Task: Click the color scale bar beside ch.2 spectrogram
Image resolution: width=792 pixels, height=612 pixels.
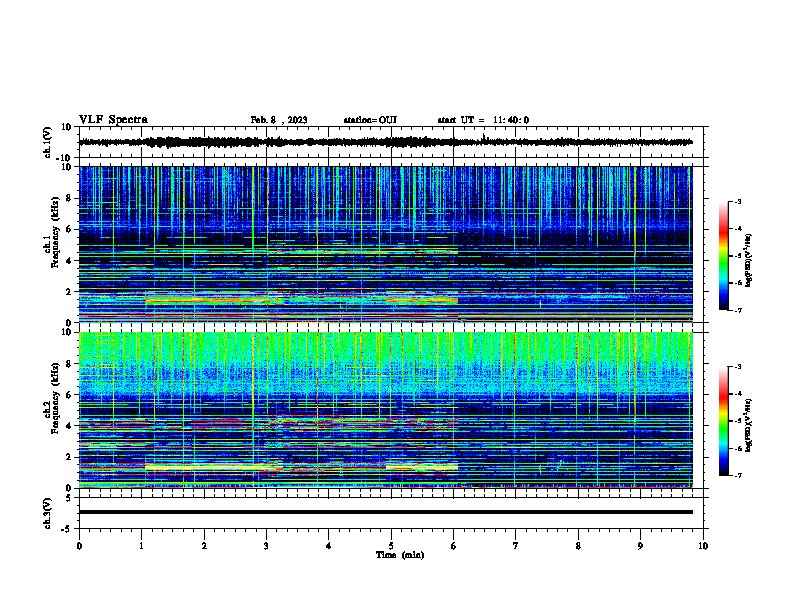Action: click(723, 421)
